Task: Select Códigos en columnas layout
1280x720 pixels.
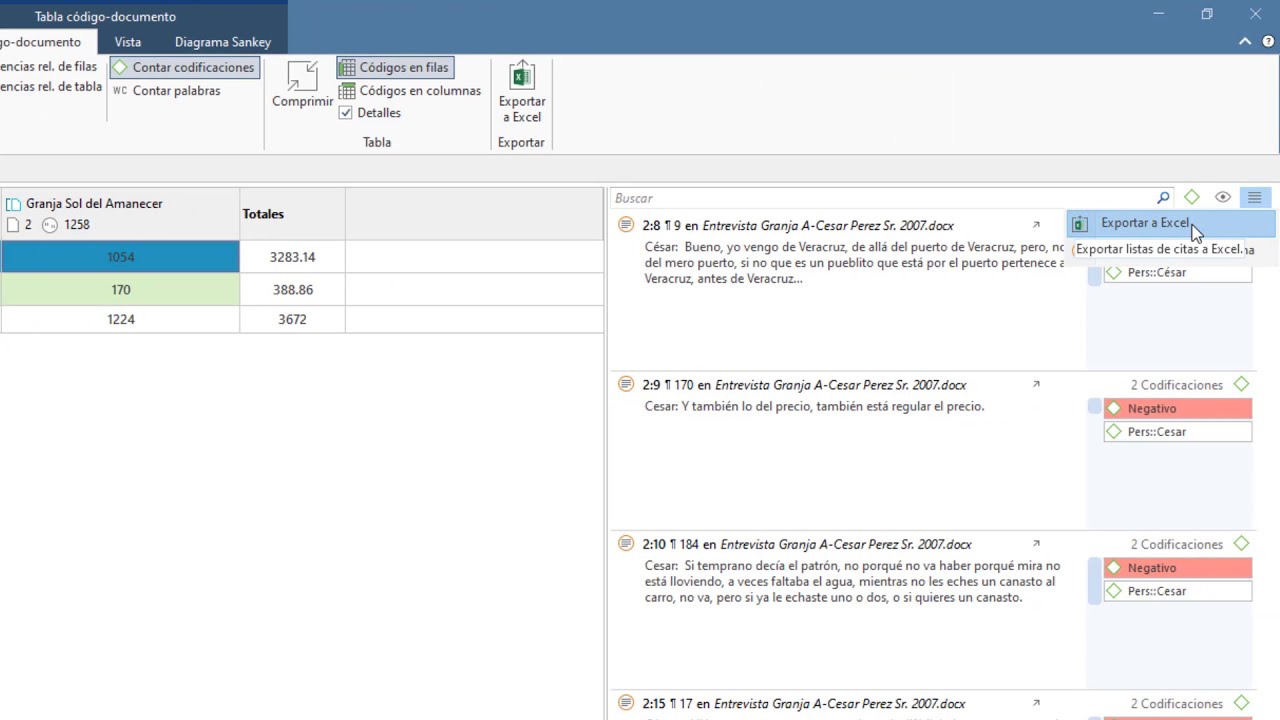Action: pos(410,90)
